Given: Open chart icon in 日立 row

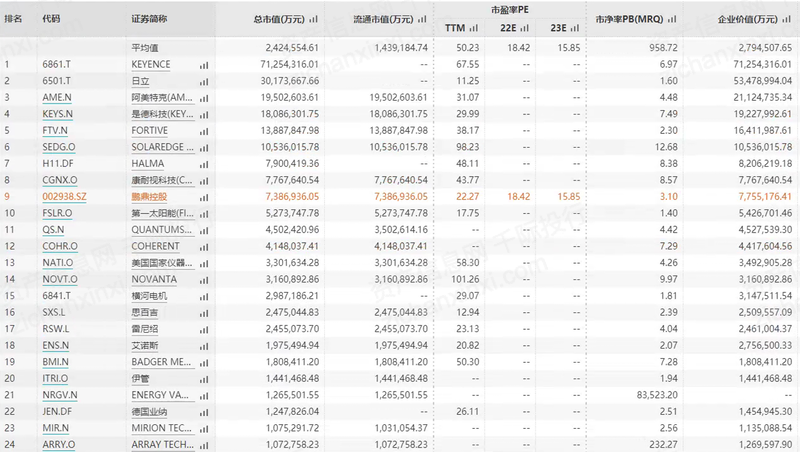Looking at the screenshot, I should pos(204,82).
